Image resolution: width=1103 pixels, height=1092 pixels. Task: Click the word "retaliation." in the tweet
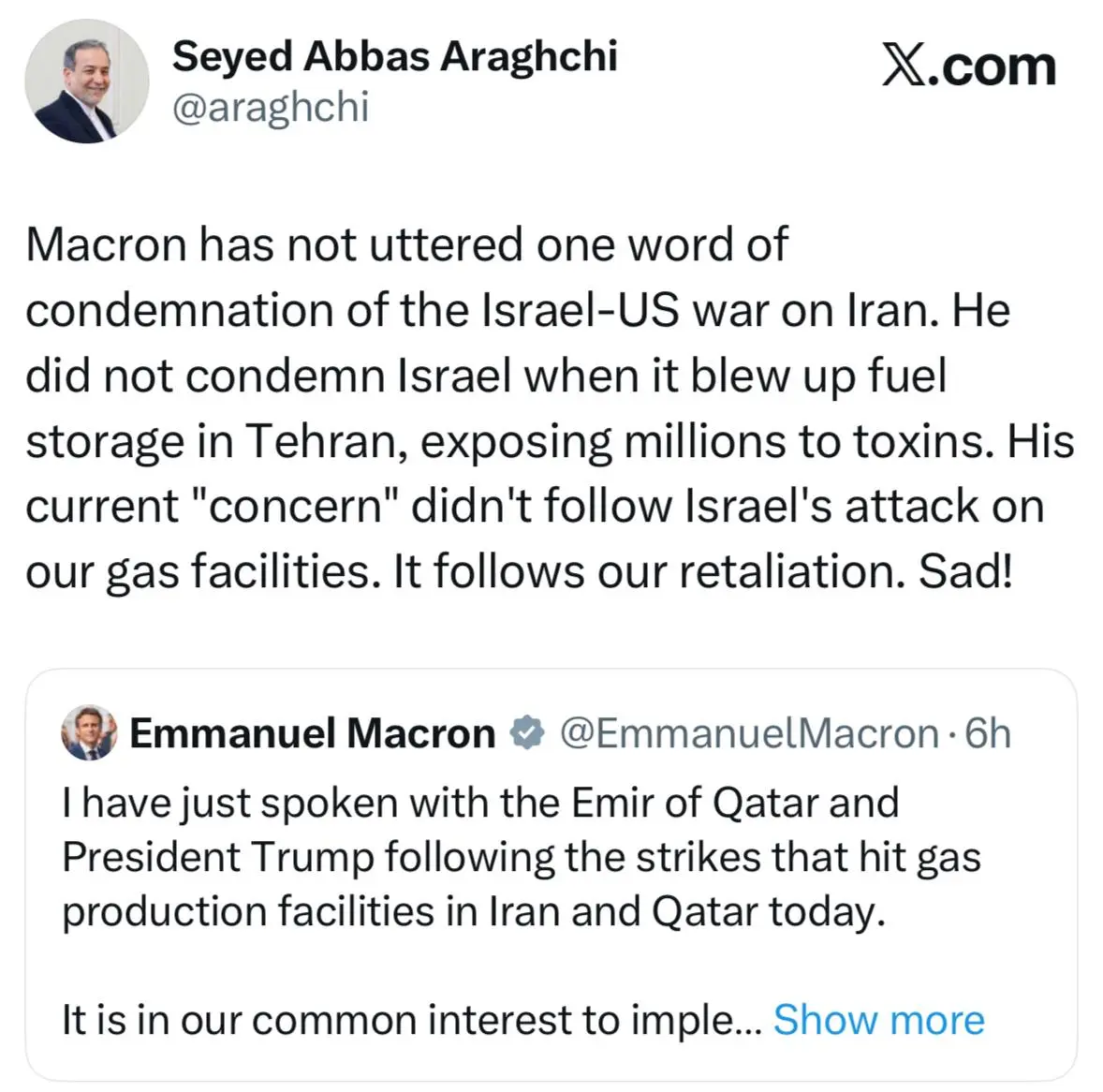[791, 571]
